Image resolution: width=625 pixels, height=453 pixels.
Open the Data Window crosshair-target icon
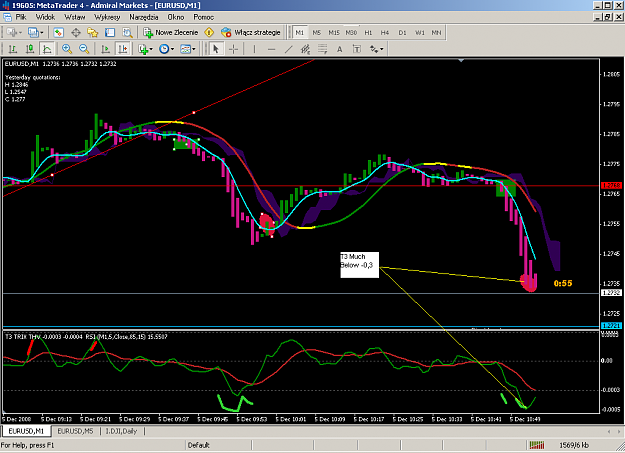pyautogui.click(x=76, y=33)
